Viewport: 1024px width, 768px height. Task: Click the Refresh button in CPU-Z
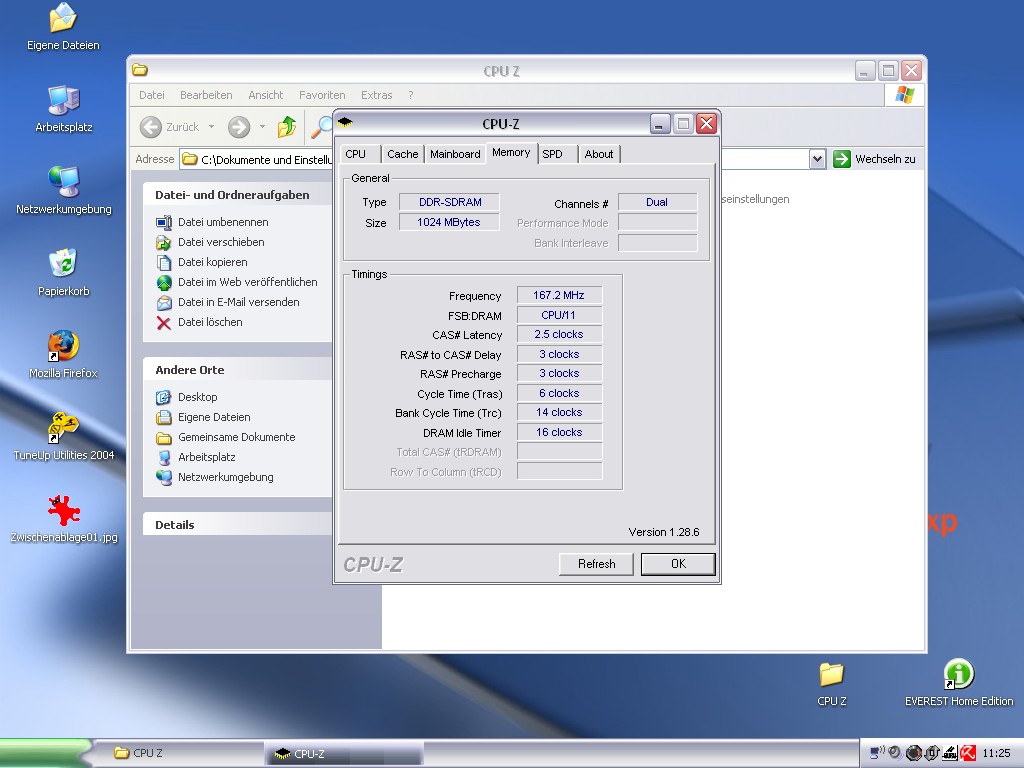[x=596, y=564]
